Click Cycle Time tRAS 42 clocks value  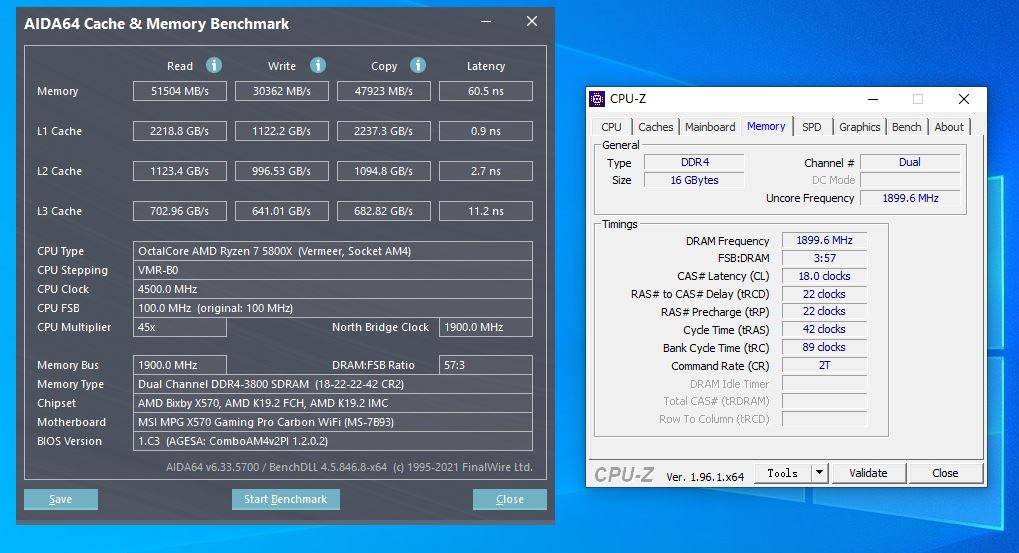click(824, 329)
